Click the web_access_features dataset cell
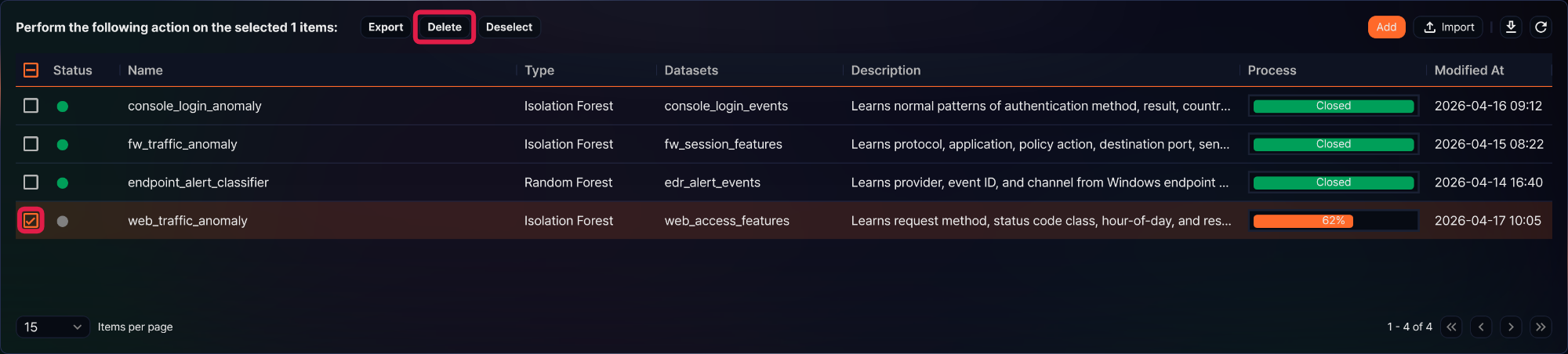 (727, 222)
